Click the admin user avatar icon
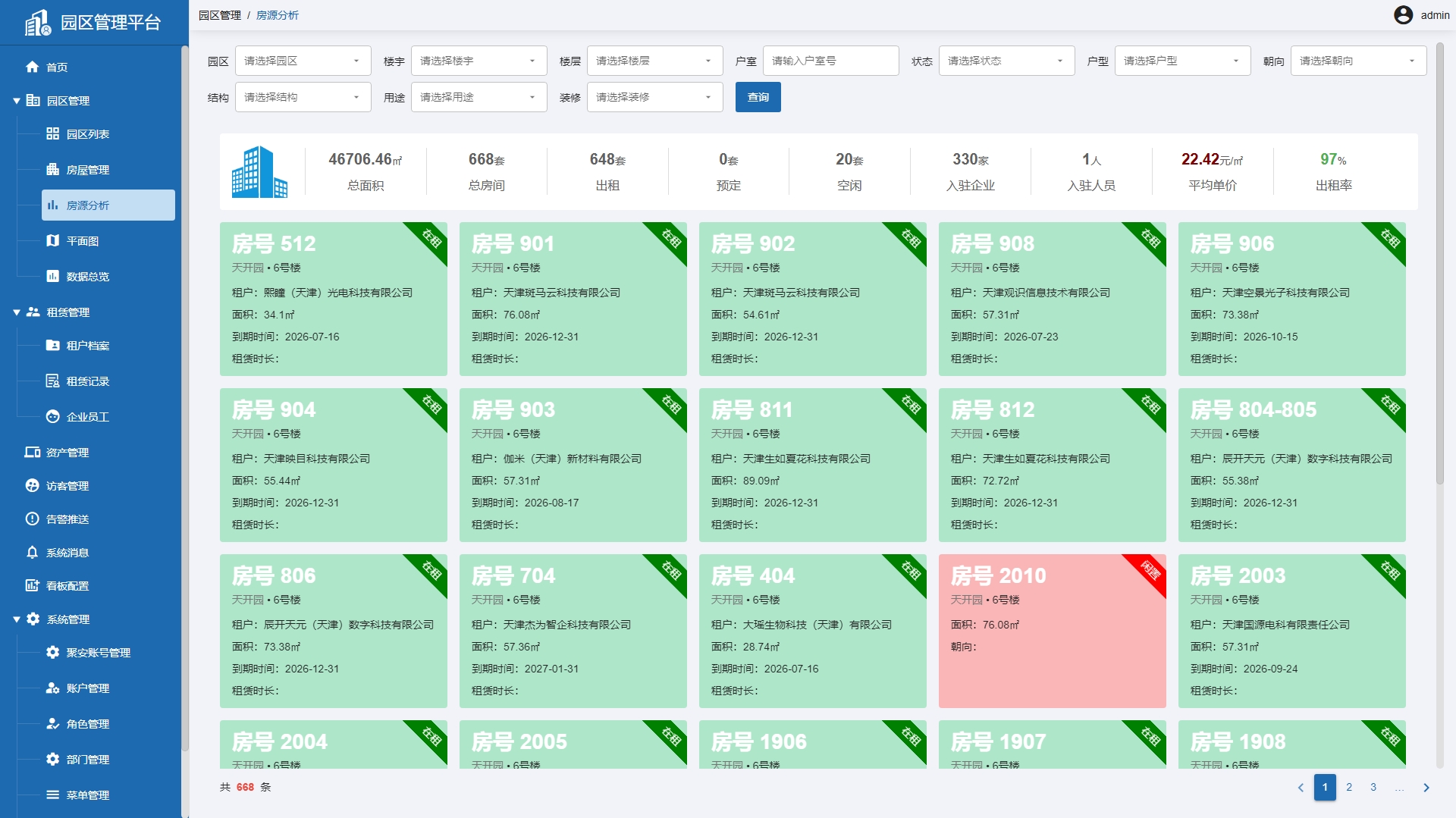This screenshot has height=818, width=1456. click(1403, 15)
